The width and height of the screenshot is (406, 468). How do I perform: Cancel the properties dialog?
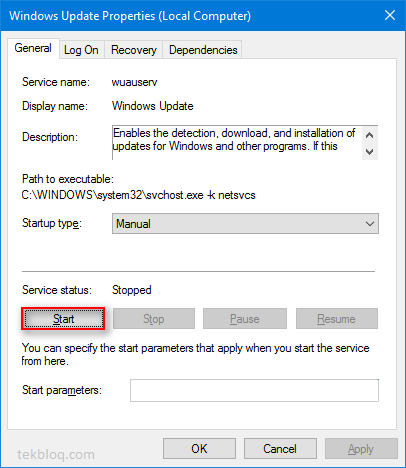tap(280, 449)
